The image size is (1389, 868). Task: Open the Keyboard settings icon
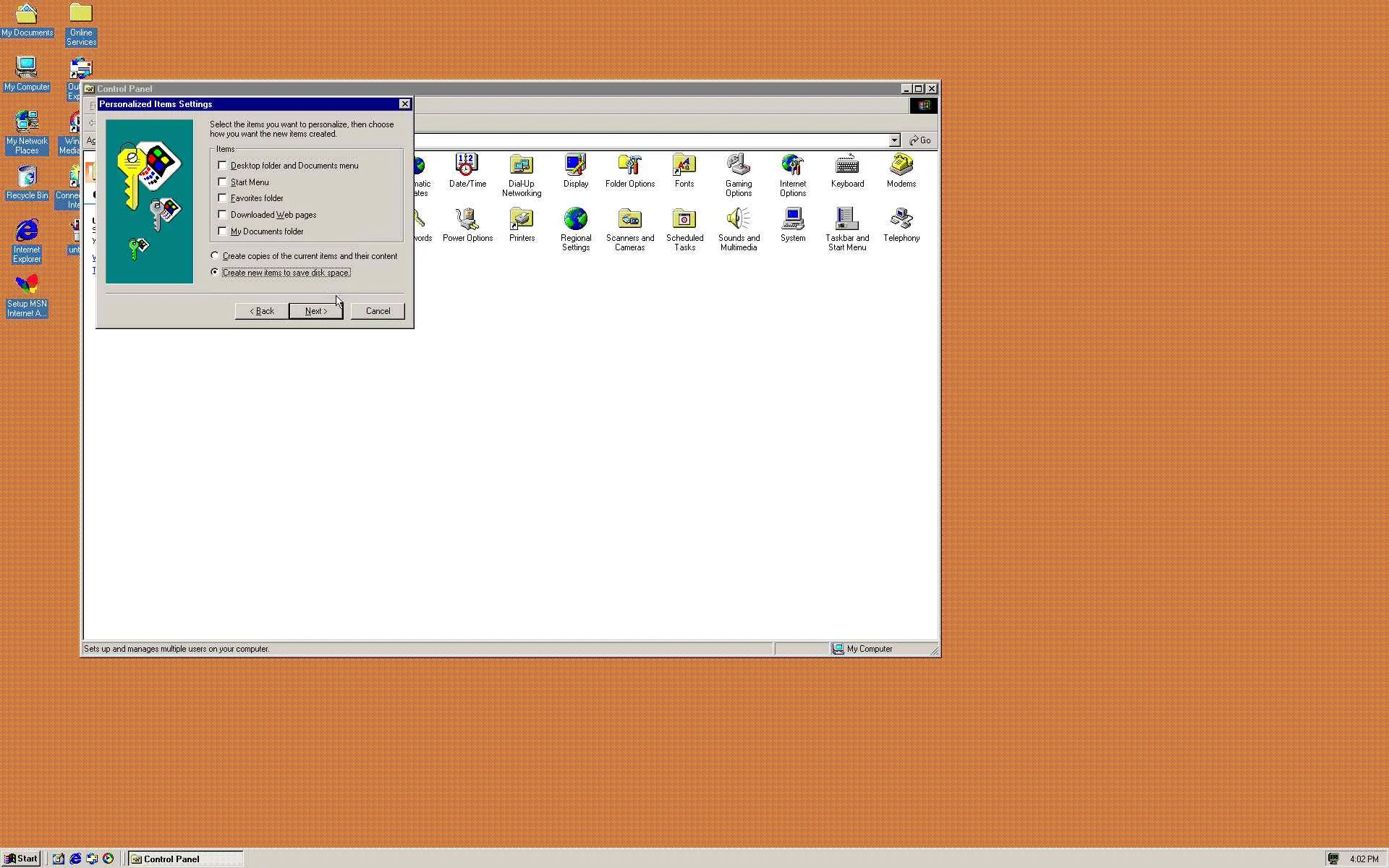pyautogui.click(x=846, y=166)
